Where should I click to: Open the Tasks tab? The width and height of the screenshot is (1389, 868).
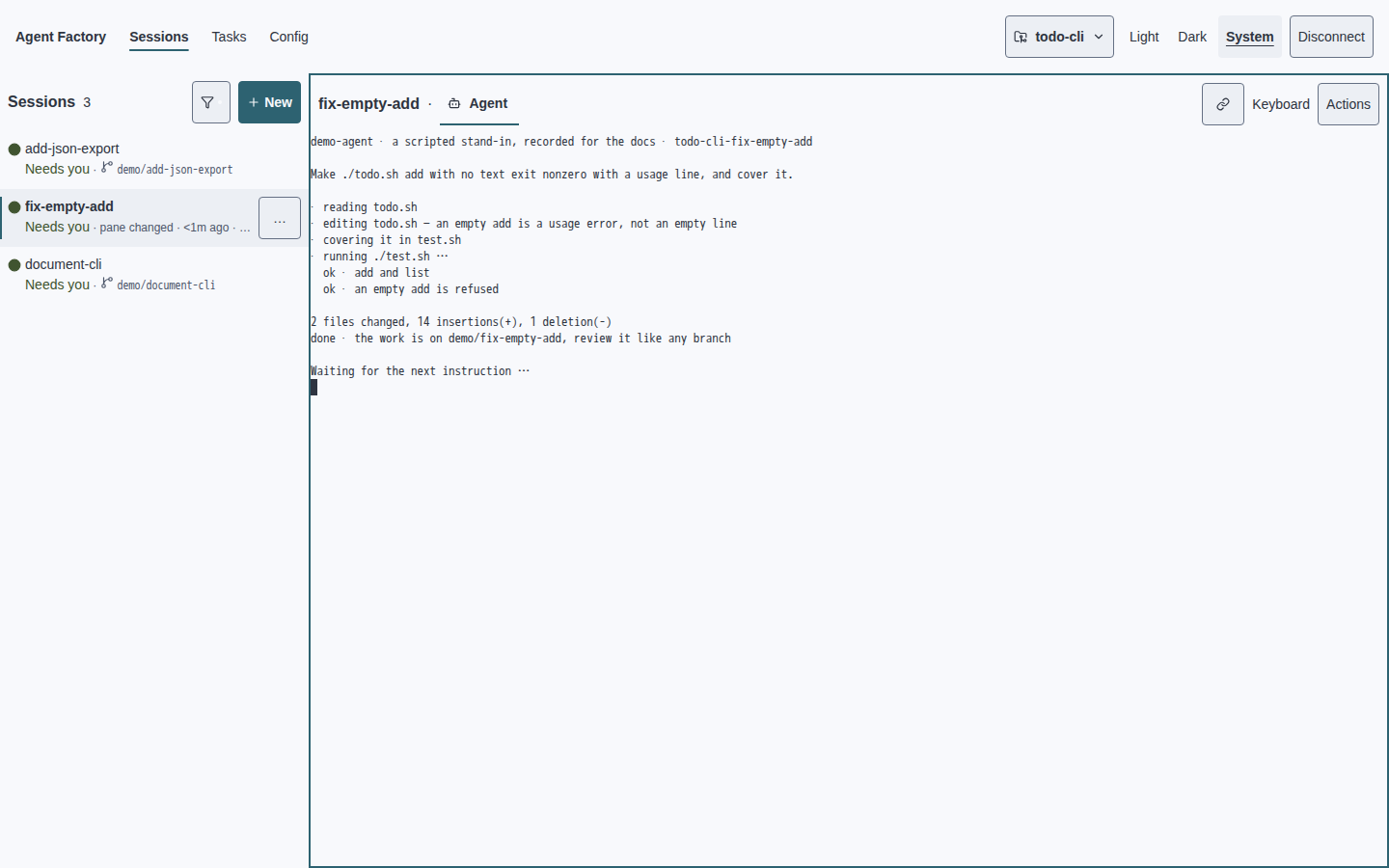pos(229,37)
